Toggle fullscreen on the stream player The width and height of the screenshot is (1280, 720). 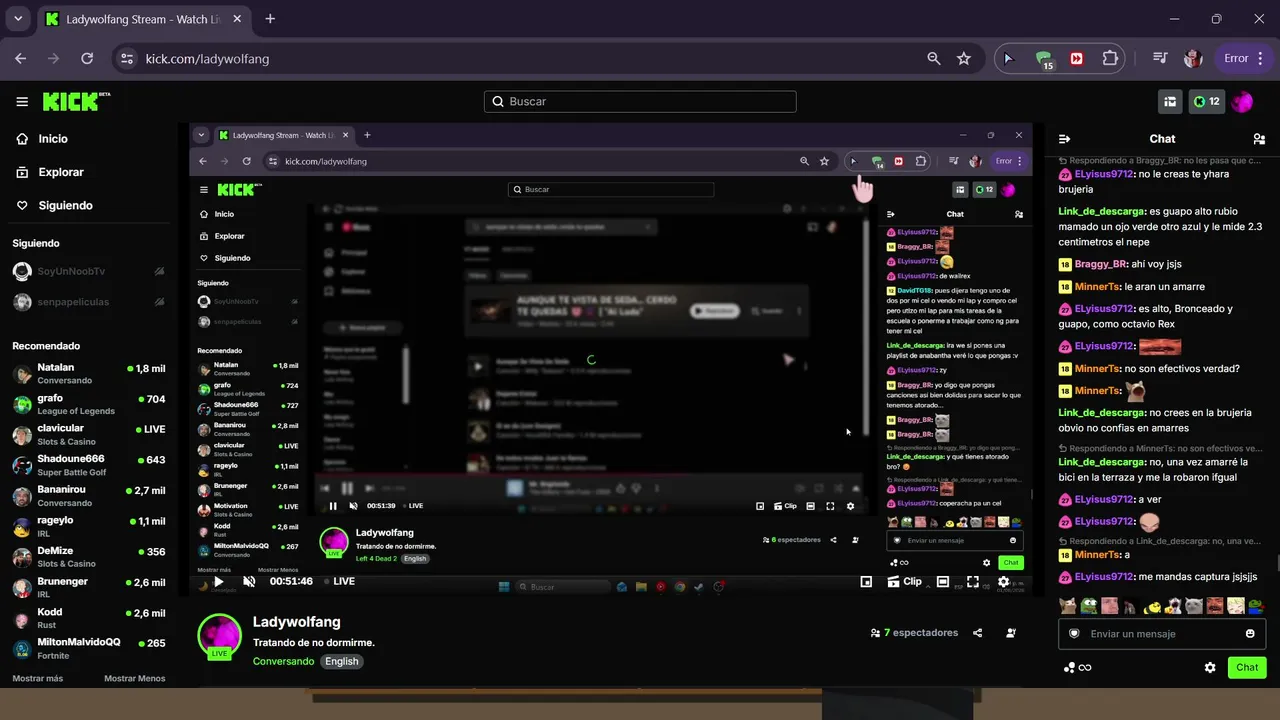pos(972,581)
